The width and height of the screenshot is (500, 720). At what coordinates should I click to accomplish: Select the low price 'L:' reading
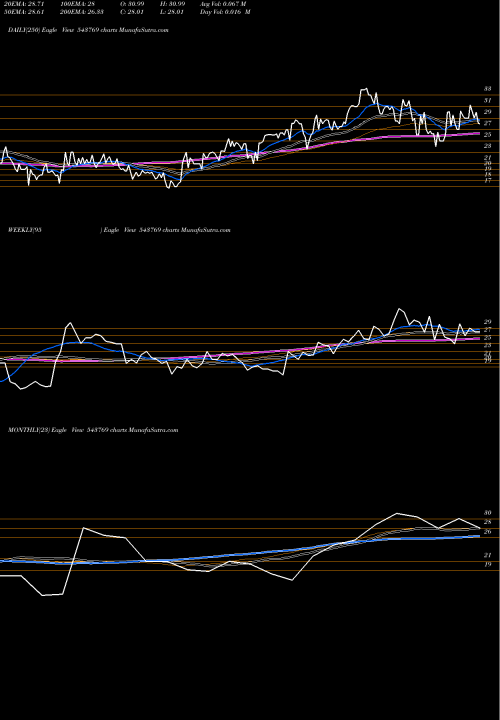point(173,12)
